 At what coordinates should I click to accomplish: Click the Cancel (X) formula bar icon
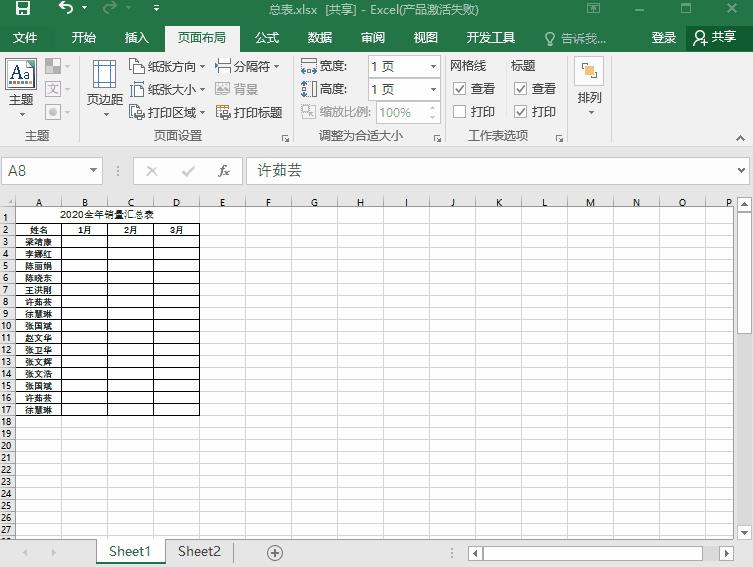(152, 171)
